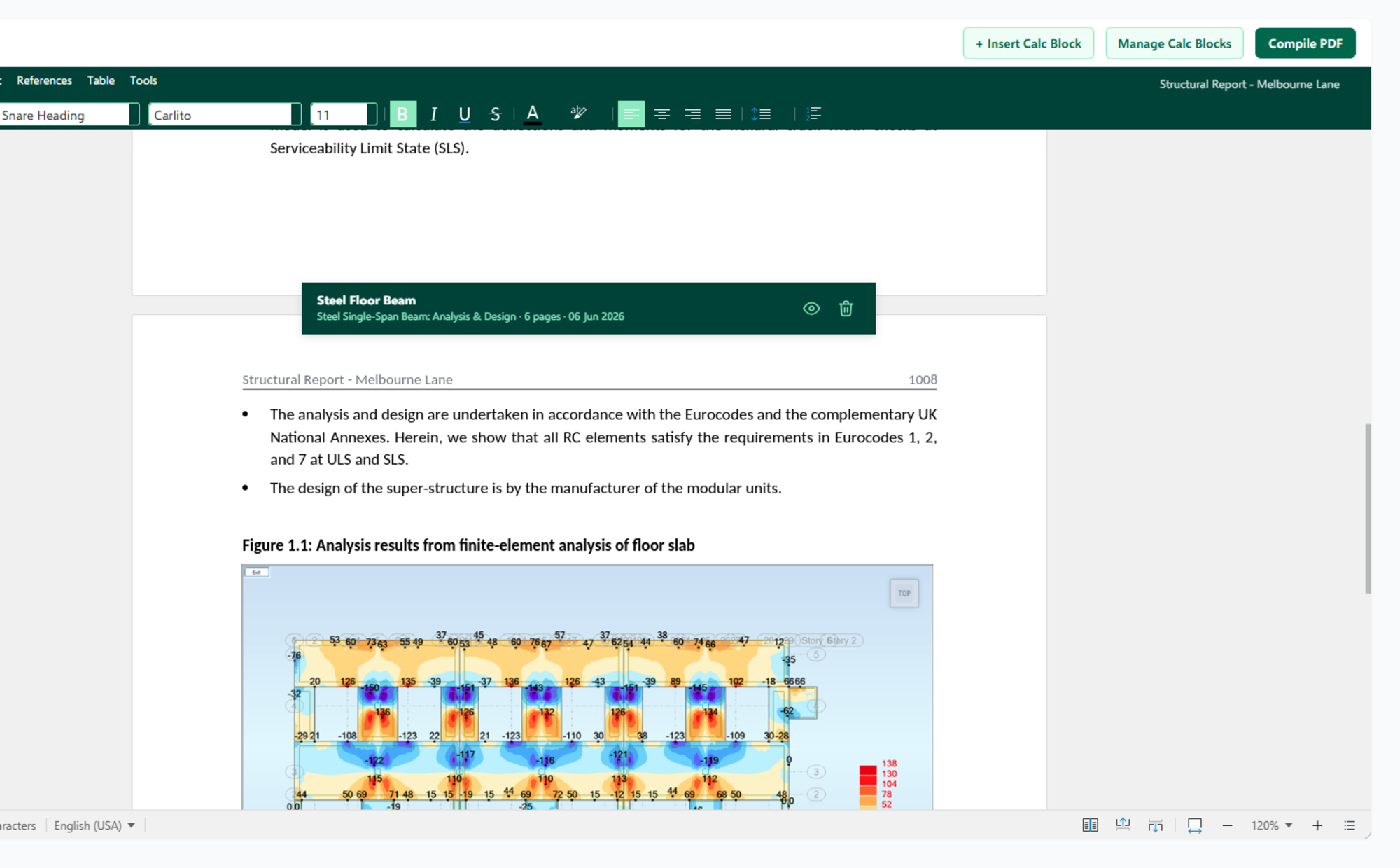The height and width of the screenshot is (868, 1400).
Task: Open the font size dropdown
Action: (372, 114)
